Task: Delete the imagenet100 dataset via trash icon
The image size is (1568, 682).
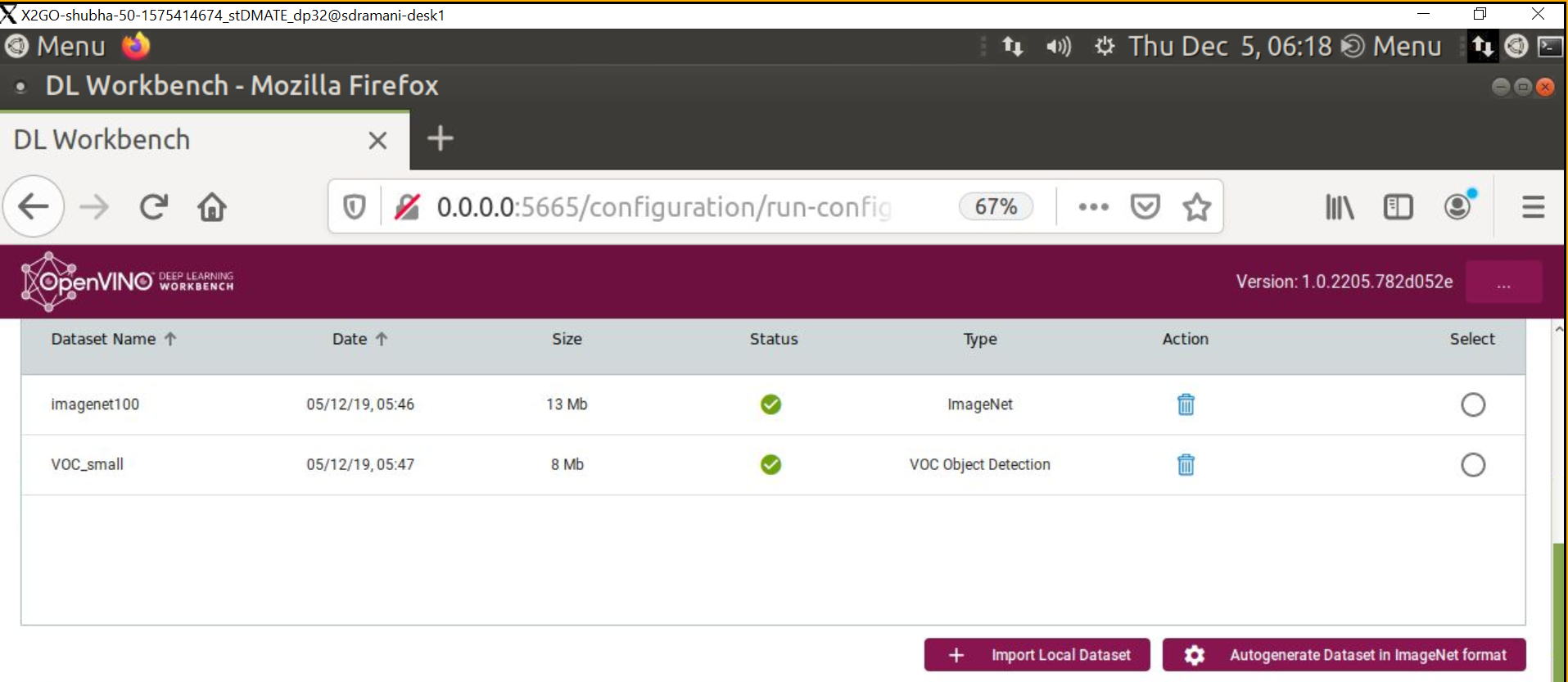Action: pos(1185,404)
